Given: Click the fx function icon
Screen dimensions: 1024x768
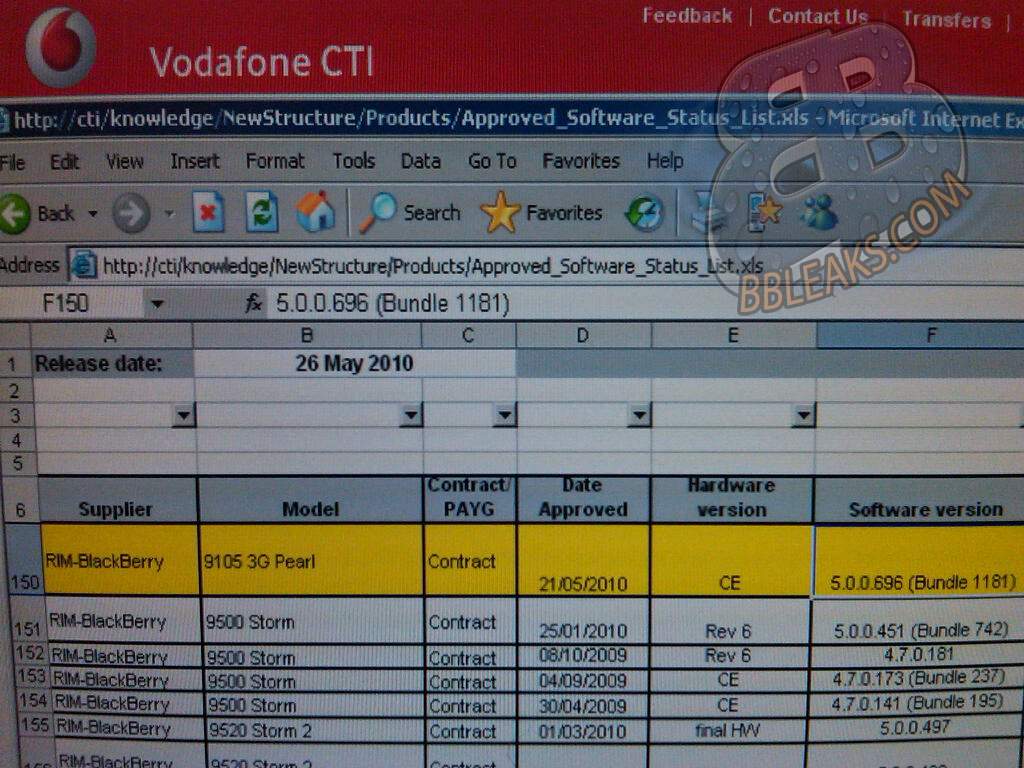Looking at the screenshot, I should [253, 304].
